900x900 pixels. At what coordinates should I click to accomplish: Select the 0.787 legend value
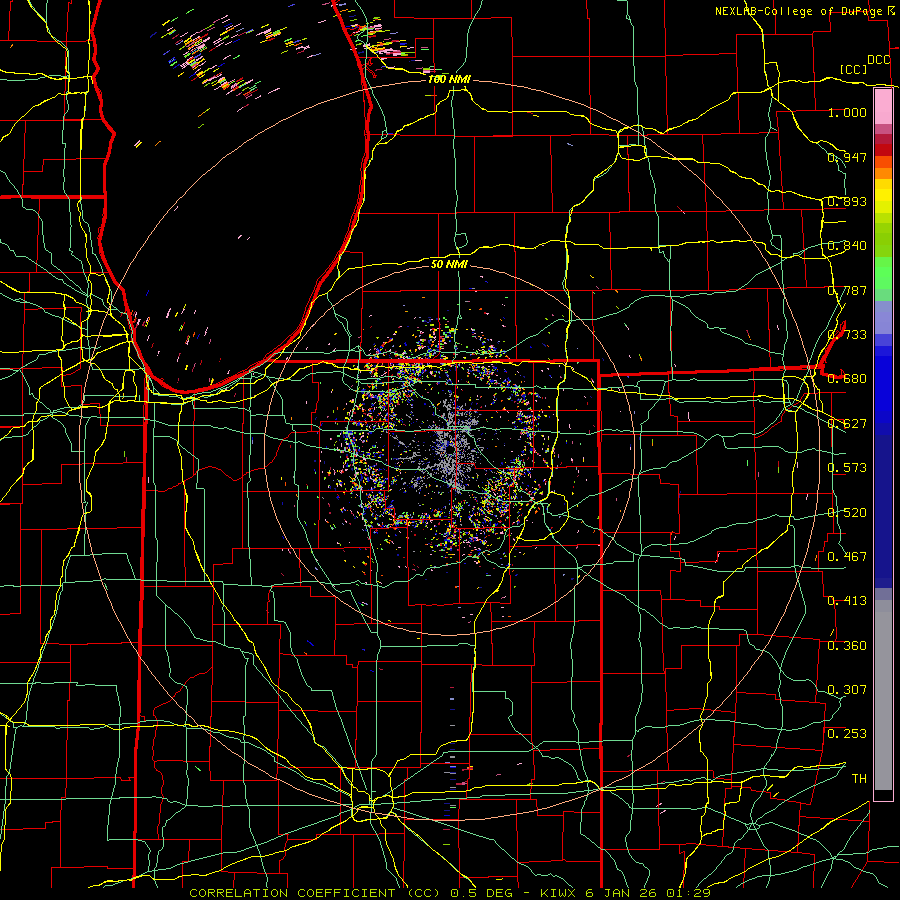click(x=847, y=290)
